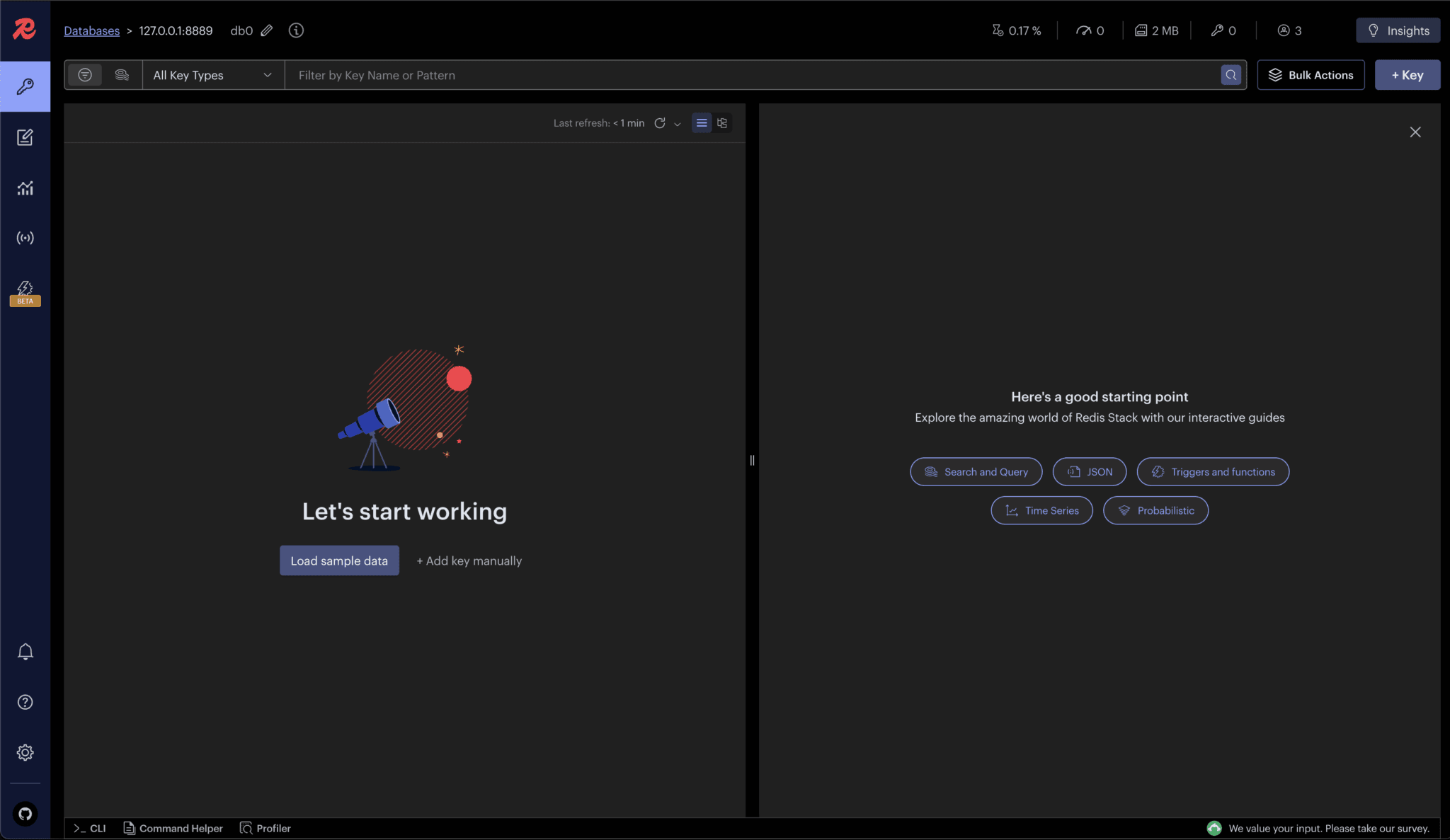The image size is (1450, 840).
Task: Switch keys to tree view
Action: click(x=721, y=122)
